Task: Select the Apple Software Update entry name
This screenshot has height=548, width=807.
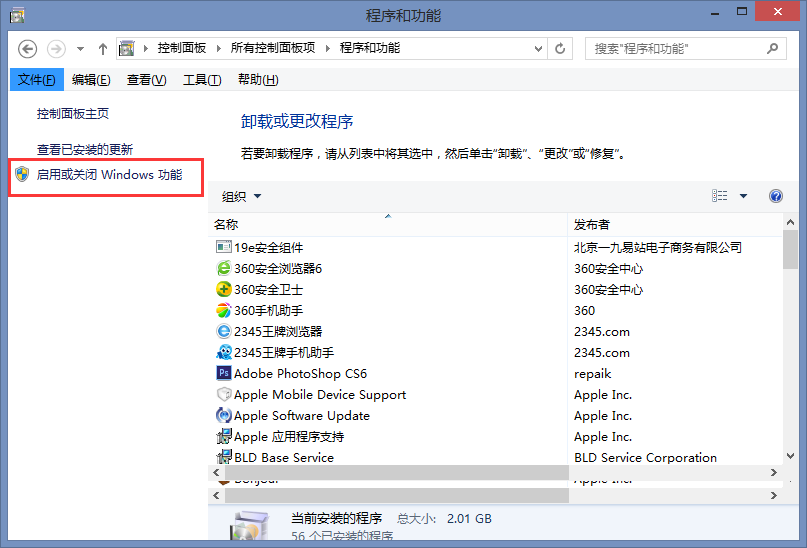Action: coord(302,416)
